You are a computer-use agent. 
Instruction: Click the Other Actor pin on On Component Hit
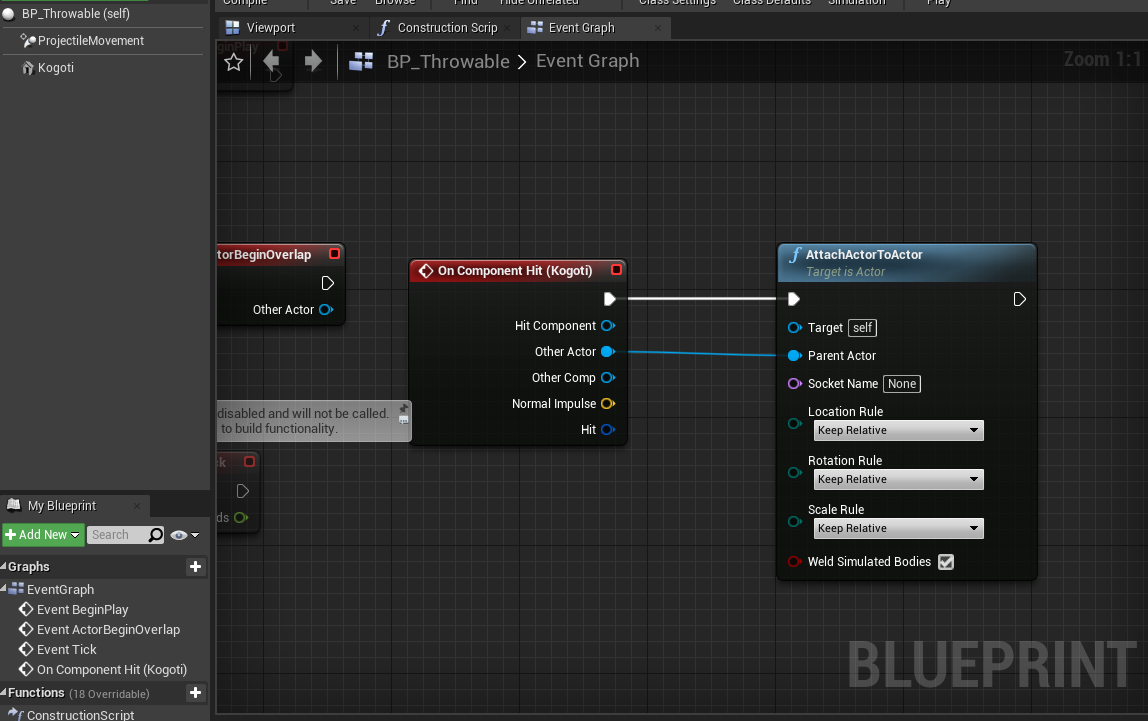coord(608,352)
